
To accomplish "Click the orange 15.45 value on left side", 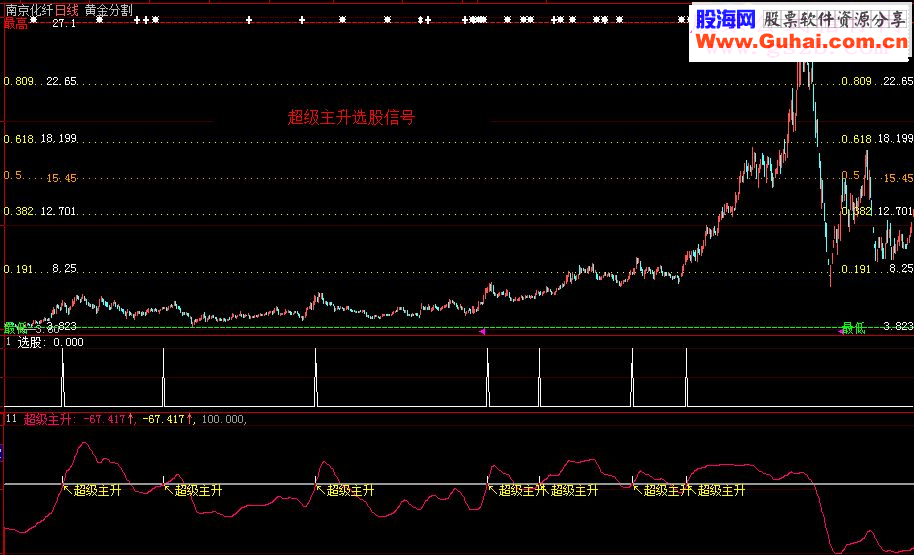I will point(61,178).
